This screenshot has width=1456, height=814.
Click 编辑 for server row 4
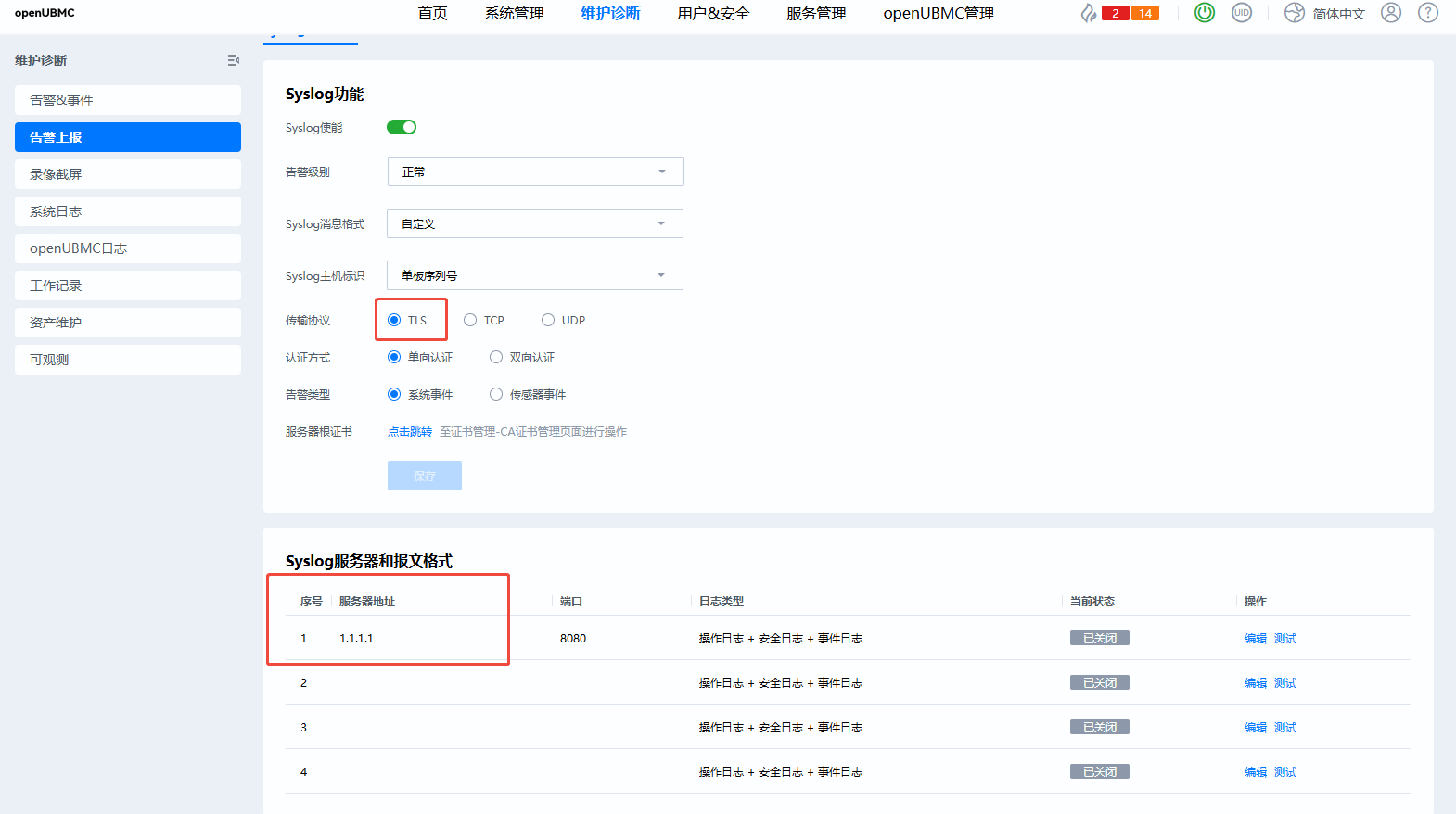point(1256,771)
